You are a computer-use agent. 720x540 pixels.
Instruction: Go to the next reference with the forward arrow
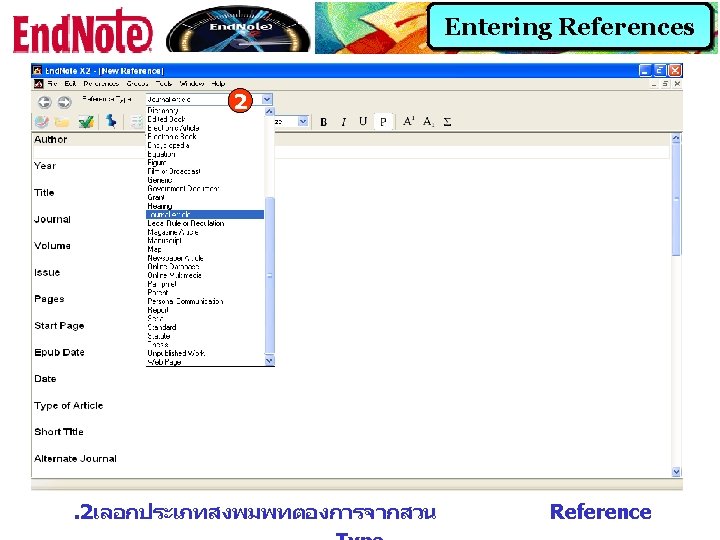coord(64,101)
